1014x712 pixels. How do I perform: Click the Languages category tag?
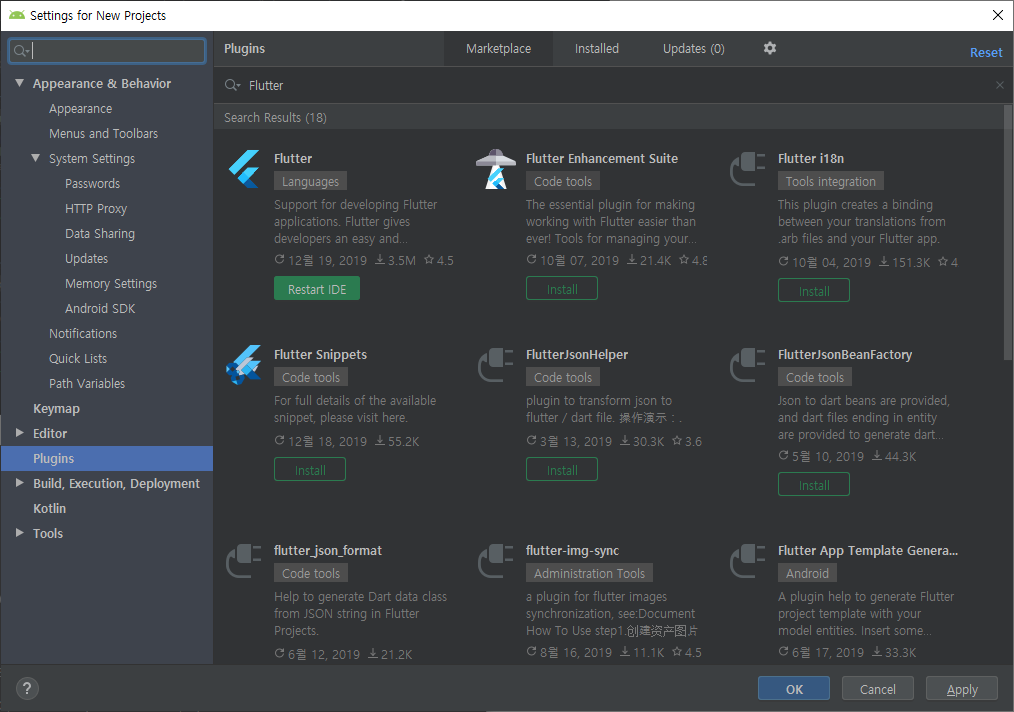coord(310,181)
